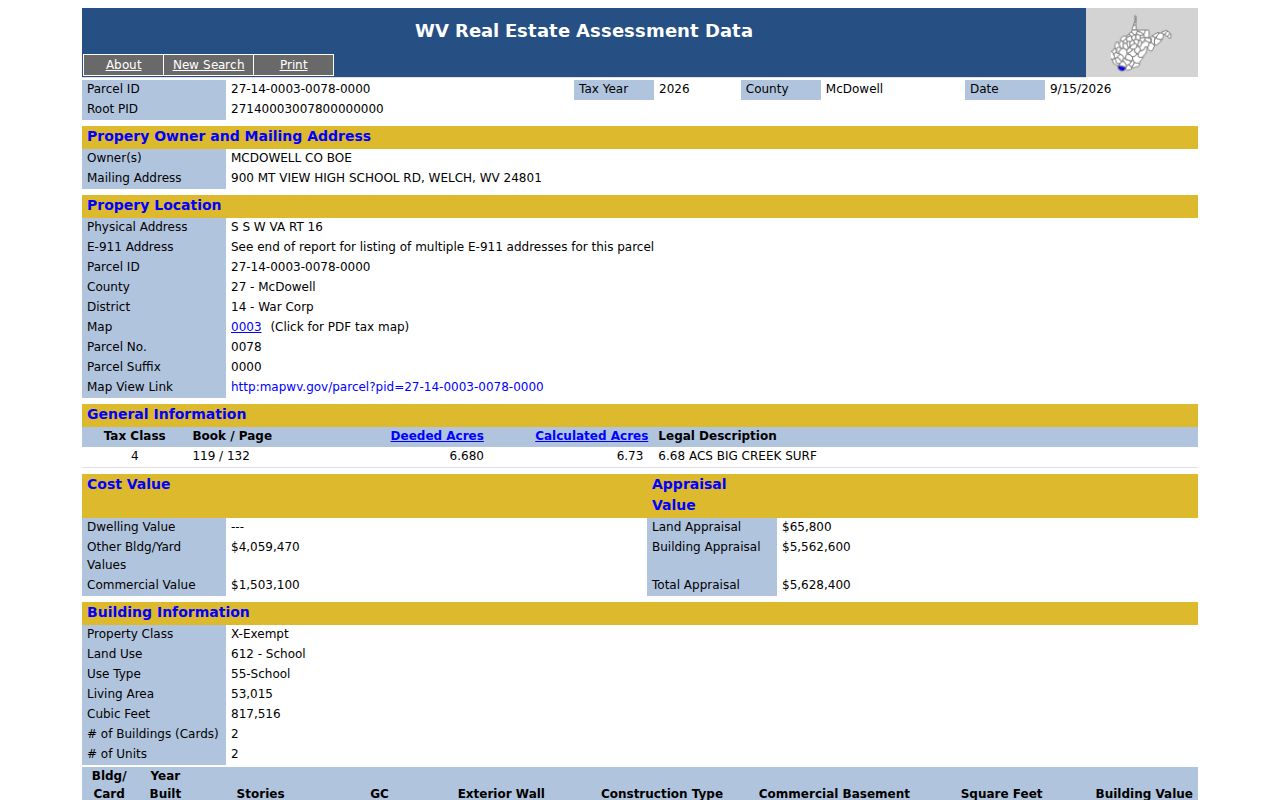Click Cubic Feet value 817,516
The width and height of the screenshot is (1280, 800).
(x=256, y=714)
